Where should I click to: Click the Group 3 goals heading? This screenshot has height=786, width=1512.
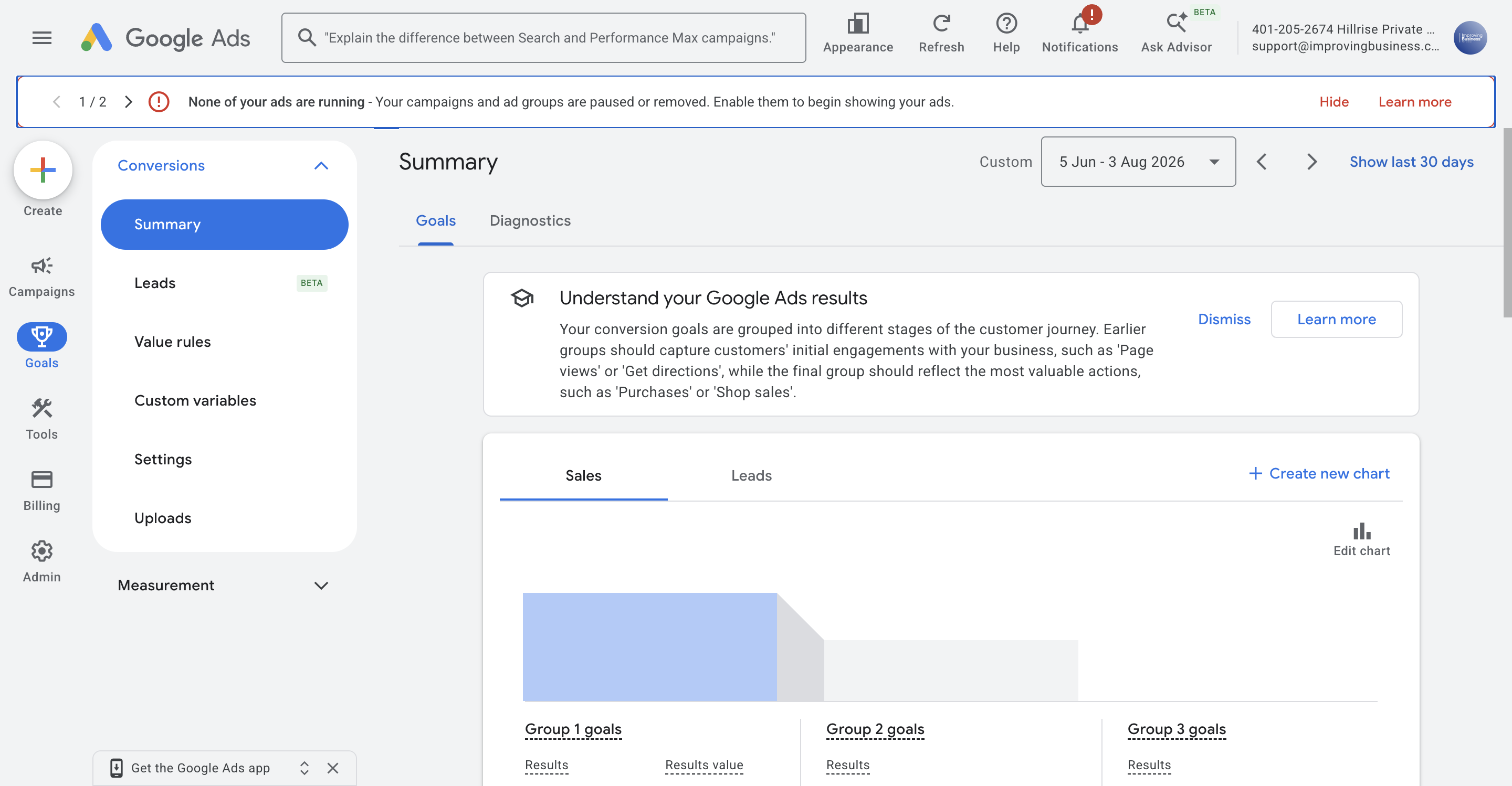(x=1176, y=729)
